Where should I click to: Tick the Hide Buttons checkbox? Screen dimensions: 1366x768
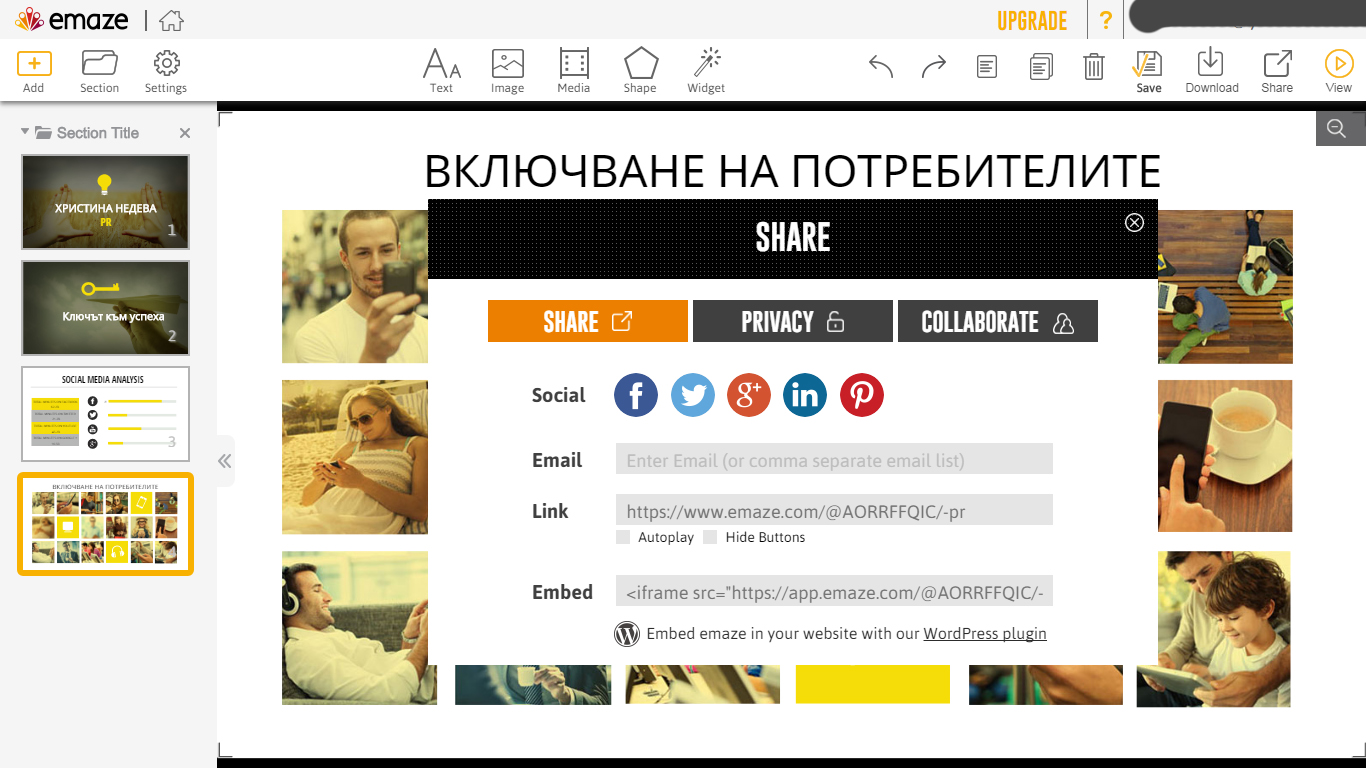(710, 537)
